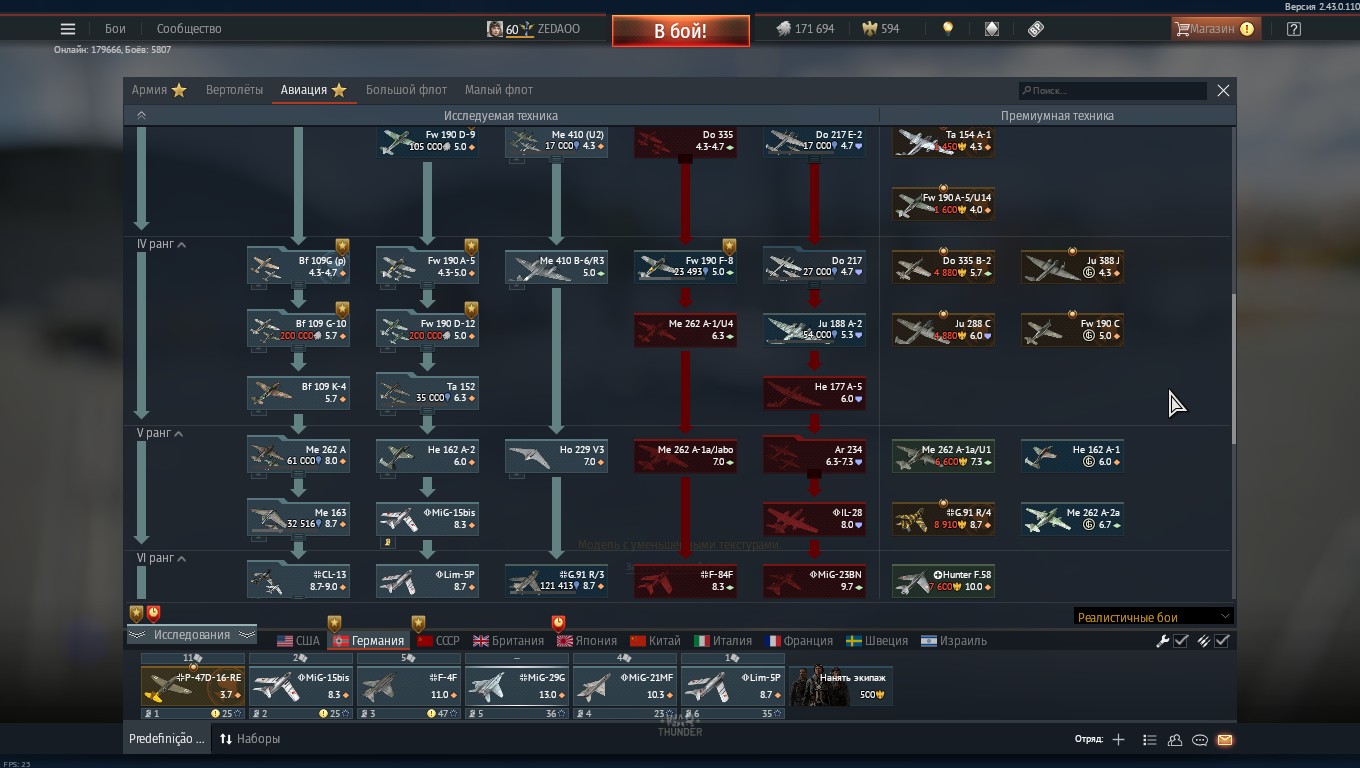Select the F-4F crew slot
The height and width of the screenshot is (768, 1360).
409,686
